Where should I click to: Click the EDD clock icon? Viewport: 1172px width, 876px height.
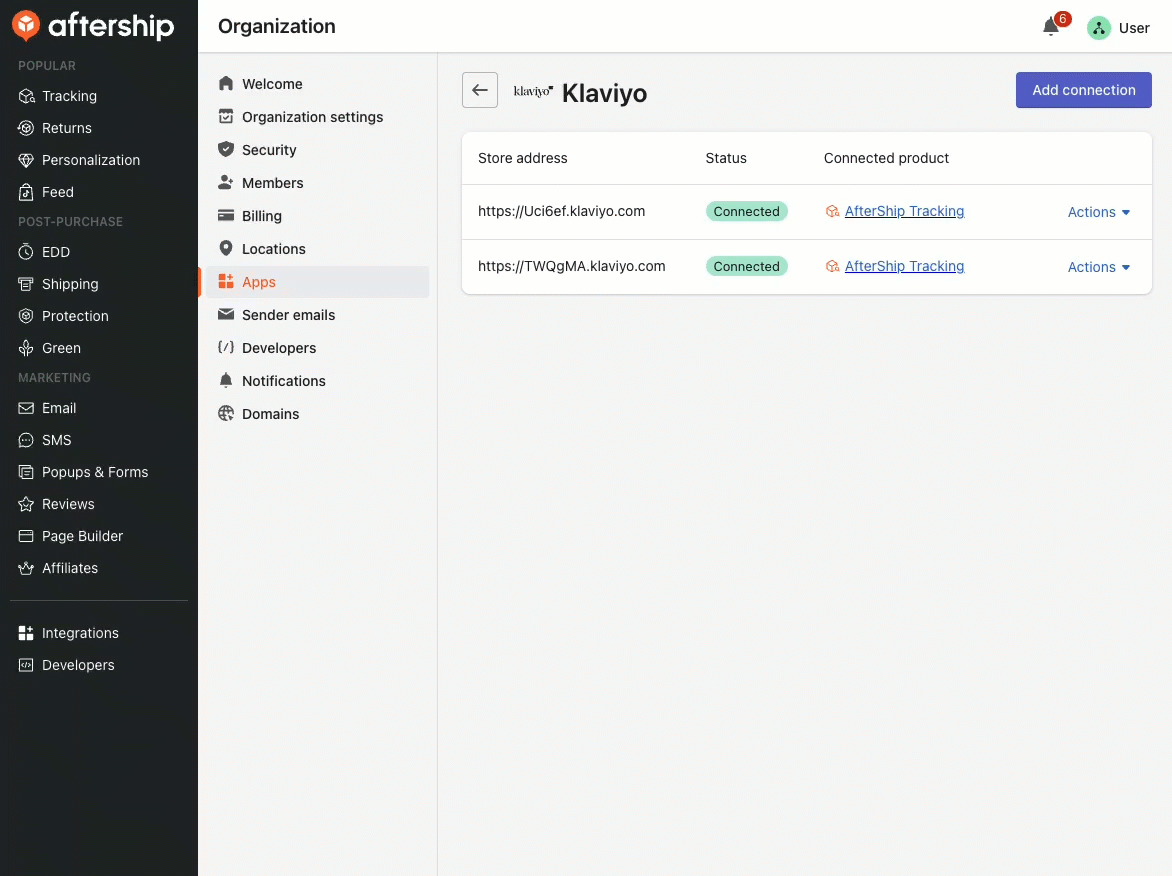[26, 252]
